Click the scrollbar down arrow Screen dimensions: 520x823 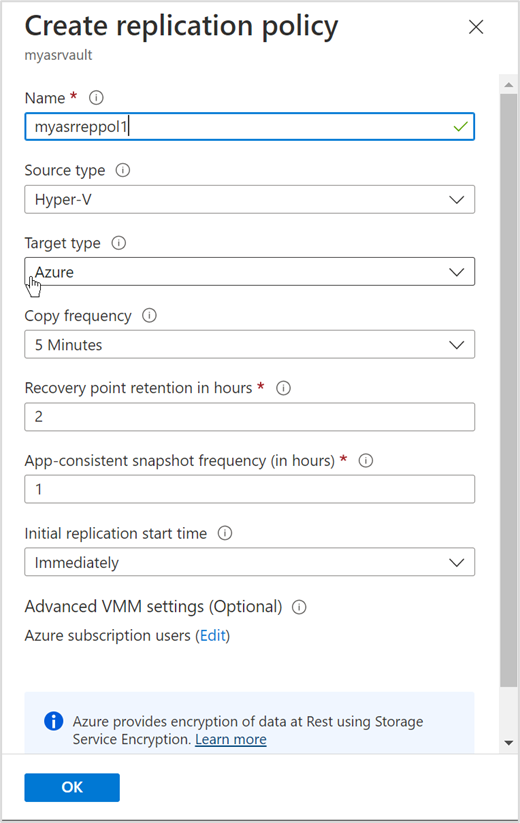(x=508, y=743)
